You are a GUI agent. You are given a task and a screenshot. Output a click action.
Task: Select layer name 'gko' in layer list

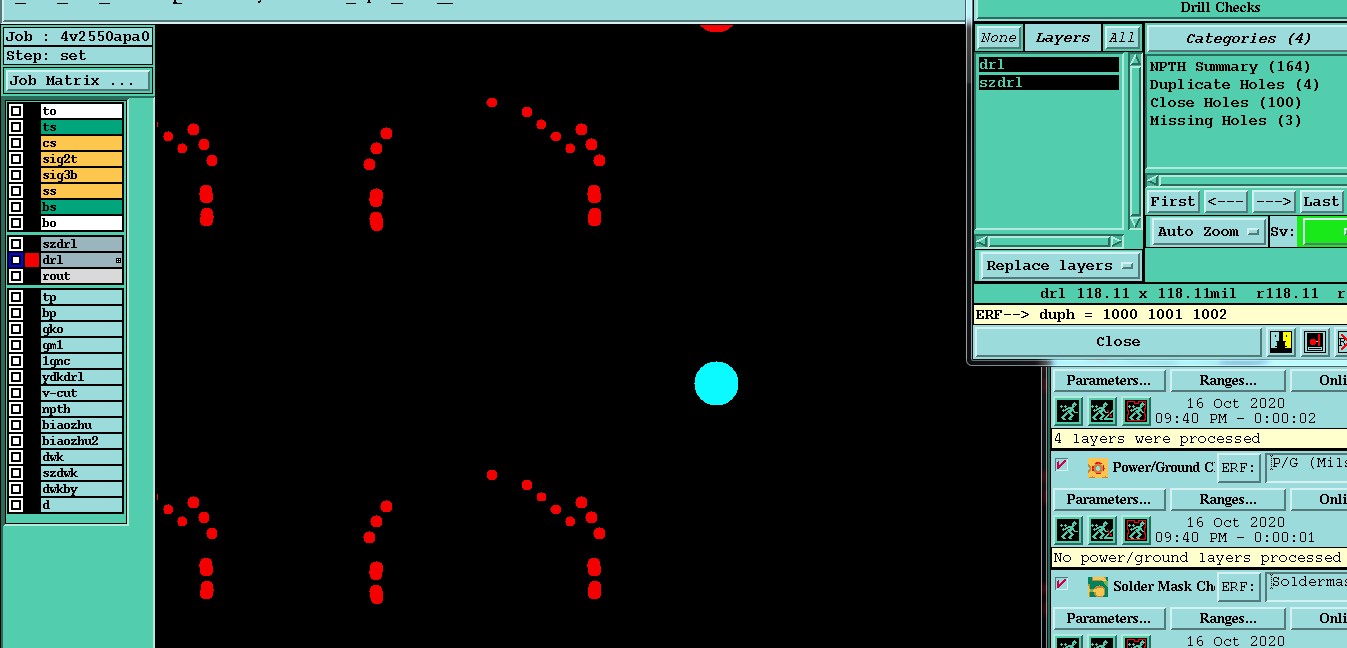[82, 329]
